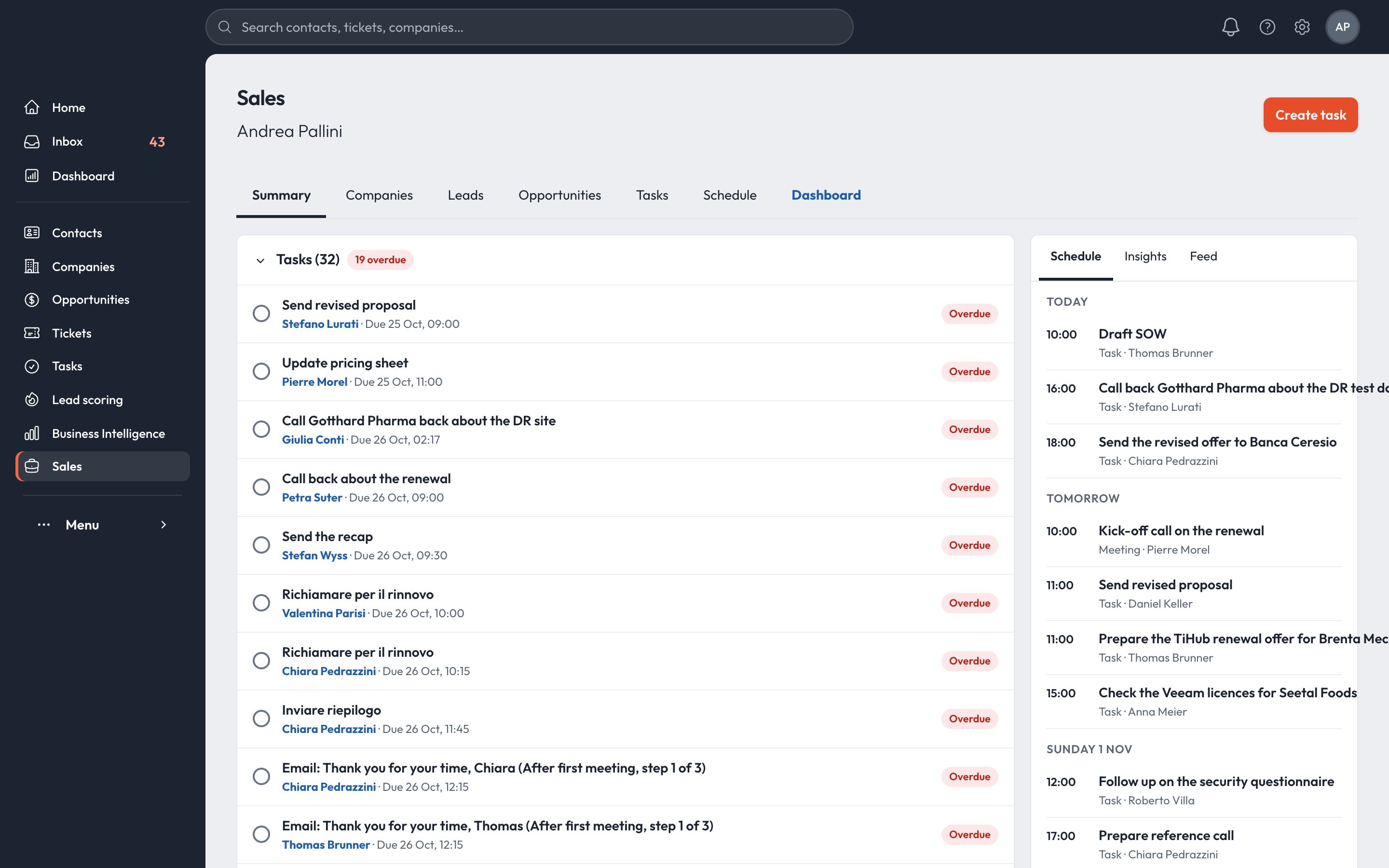Expand the Menu chevron in sidebar
This screenshot has width=1389, height=868.
tap(163, 525)
